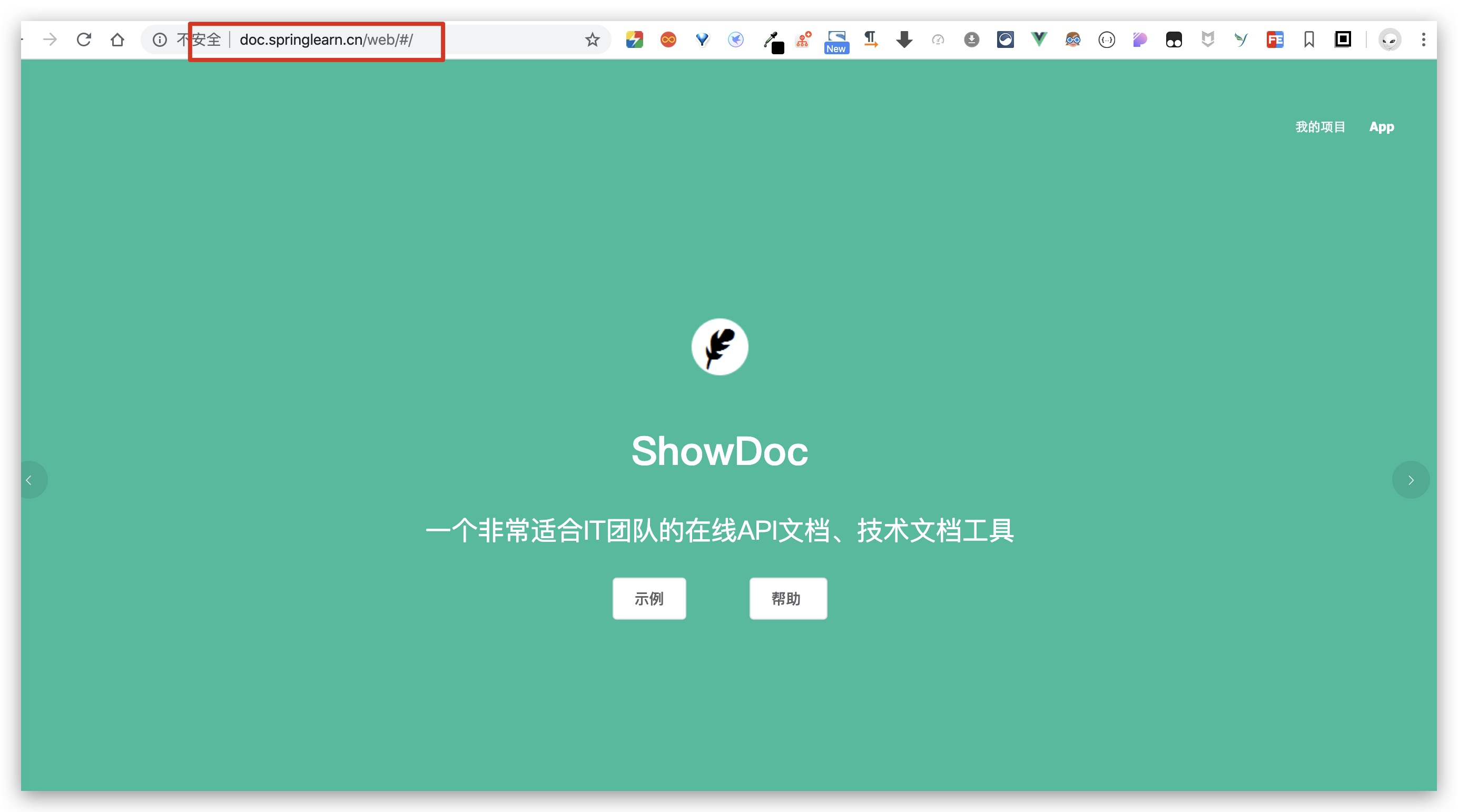Screen dimensions: 1458x812
Task: Open App link in top navigation
Action: [x=1381, y=127]
